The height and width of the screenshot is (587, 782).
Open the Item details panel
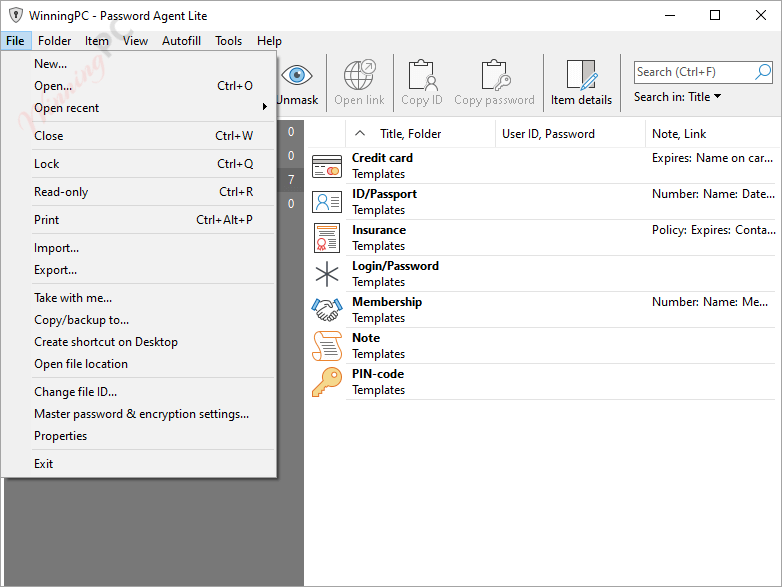pos(582,82)
